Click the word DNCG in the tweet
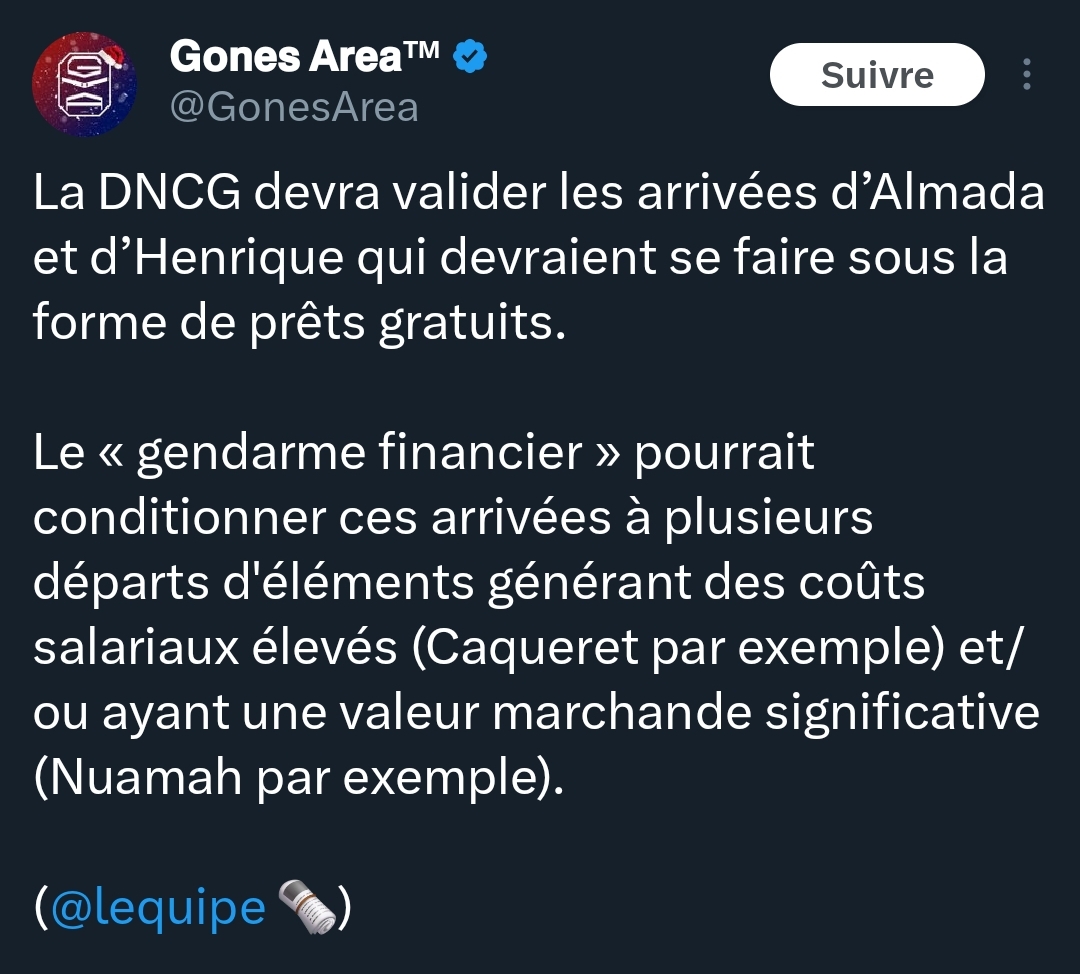The width and height of the screenshot is (1080, 974). click(169, 192)
